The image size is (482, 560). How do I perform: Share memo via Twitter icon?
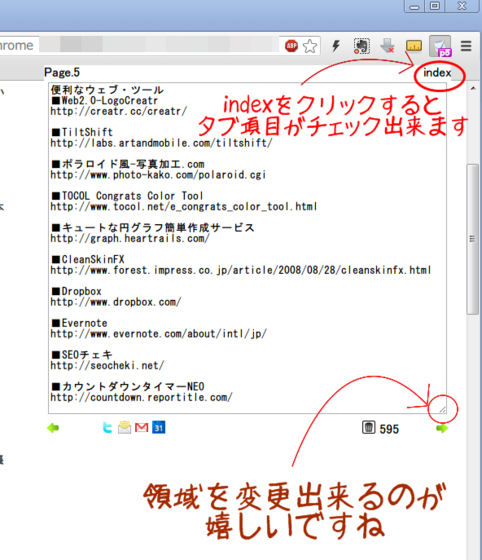click(x=107, y=428)
